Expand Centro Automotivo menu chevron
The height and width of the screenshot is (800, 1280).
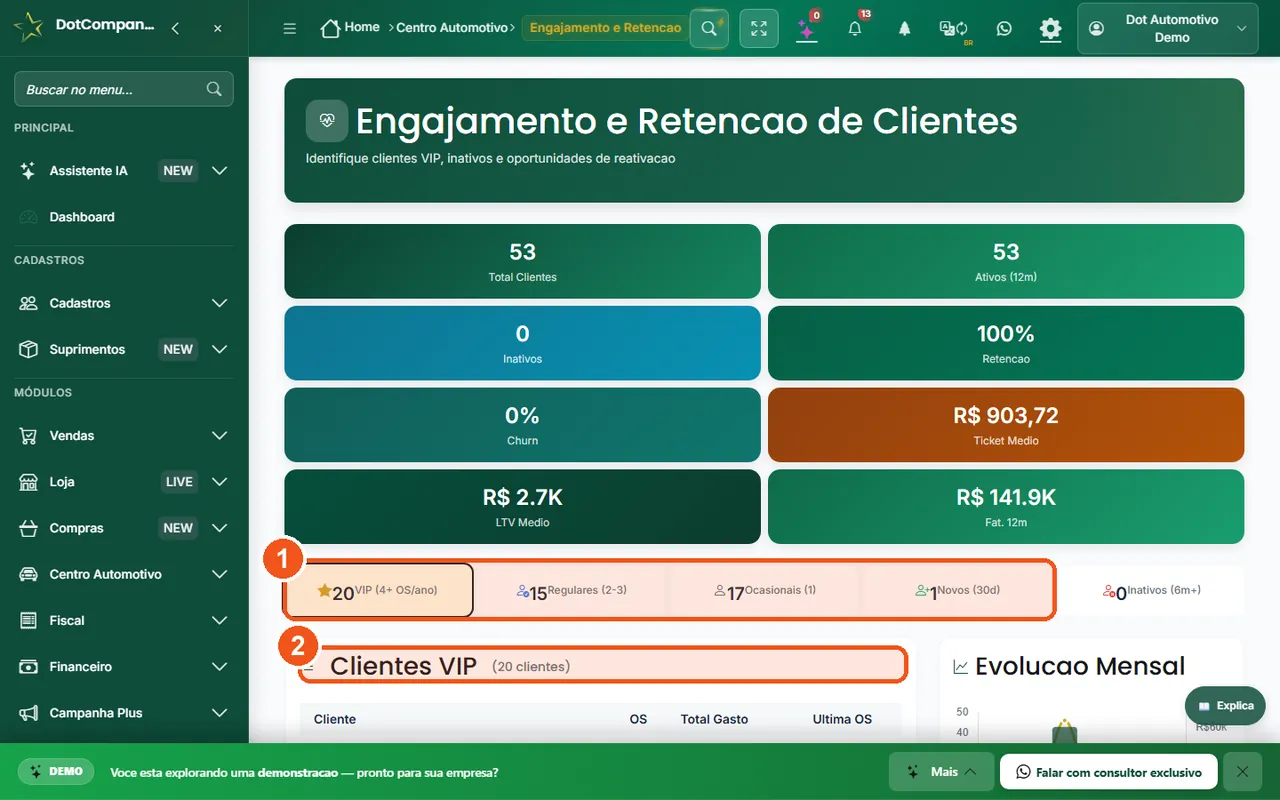click(220, 574)
